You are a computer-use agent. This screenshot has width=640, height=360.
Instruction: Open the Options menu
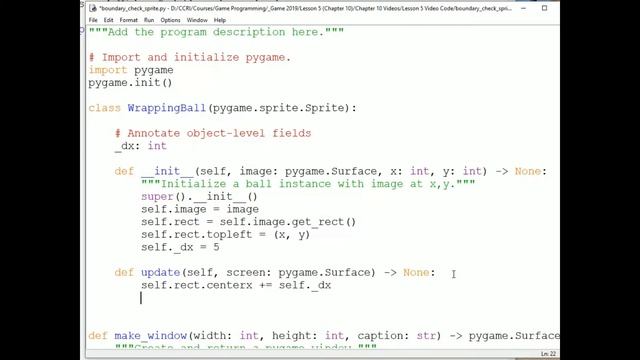click(x=170, y=20)
